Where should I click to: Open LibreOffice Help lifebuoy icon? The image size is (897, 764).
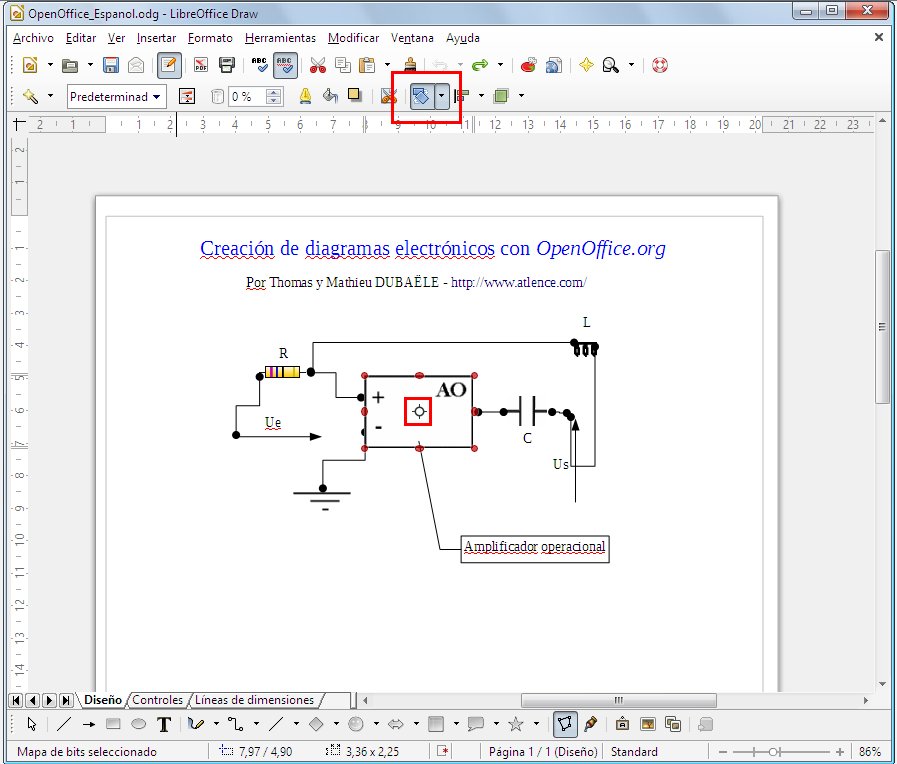pos(660,65)
